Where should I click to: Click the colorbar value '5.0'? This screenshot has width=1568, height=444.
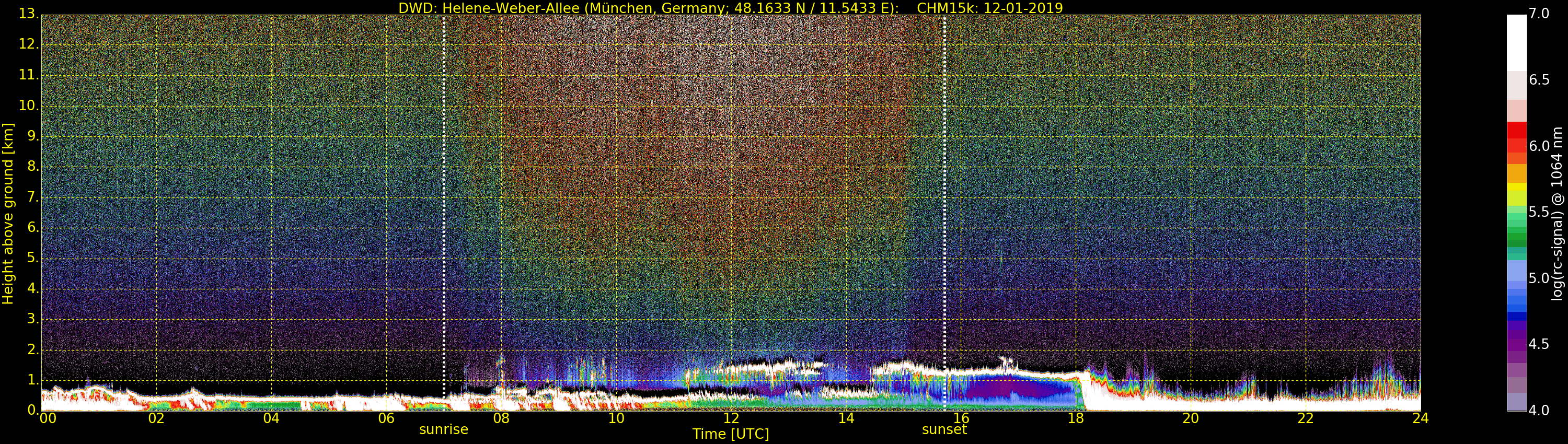pyautogui.click(x=1539, y=278)
